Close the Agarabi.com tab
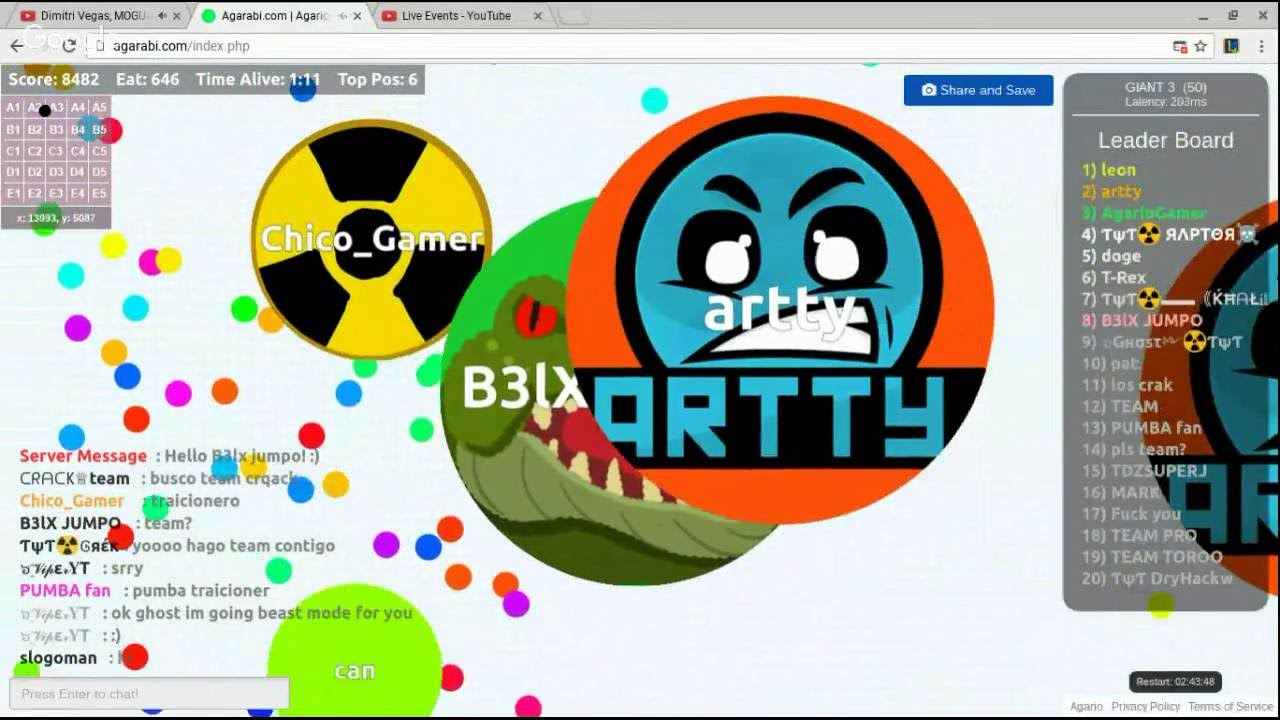The image size is (1280, 720). click(x=357, y=16)
